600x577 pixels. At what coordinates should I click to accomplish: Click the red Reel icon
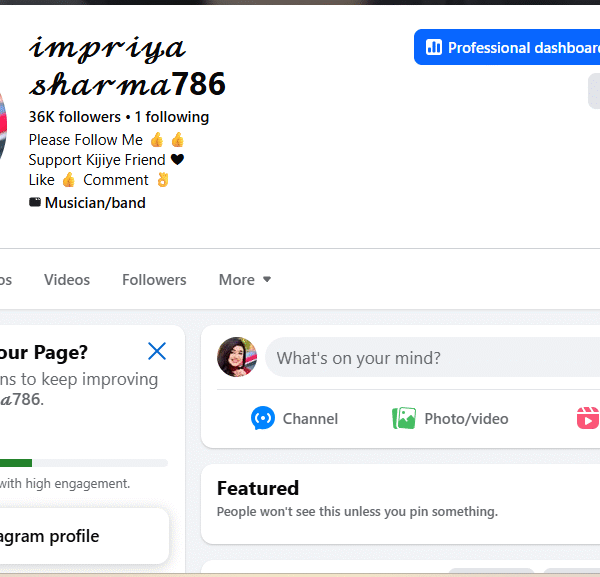click(x=588, y=418)
